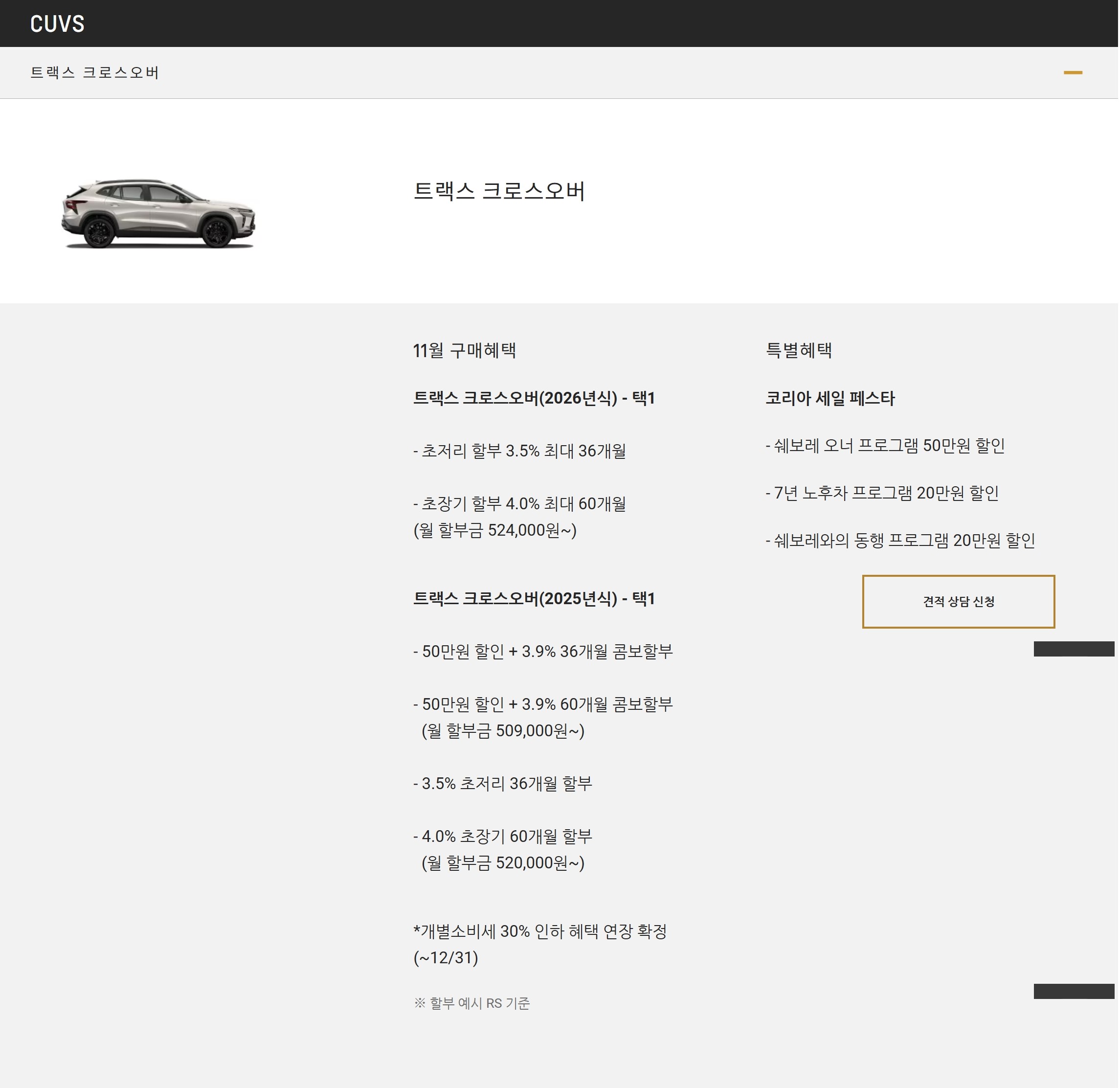Click the Trax Crossover car image
Screen dimensions: 1120x1088
coord(158,213)
